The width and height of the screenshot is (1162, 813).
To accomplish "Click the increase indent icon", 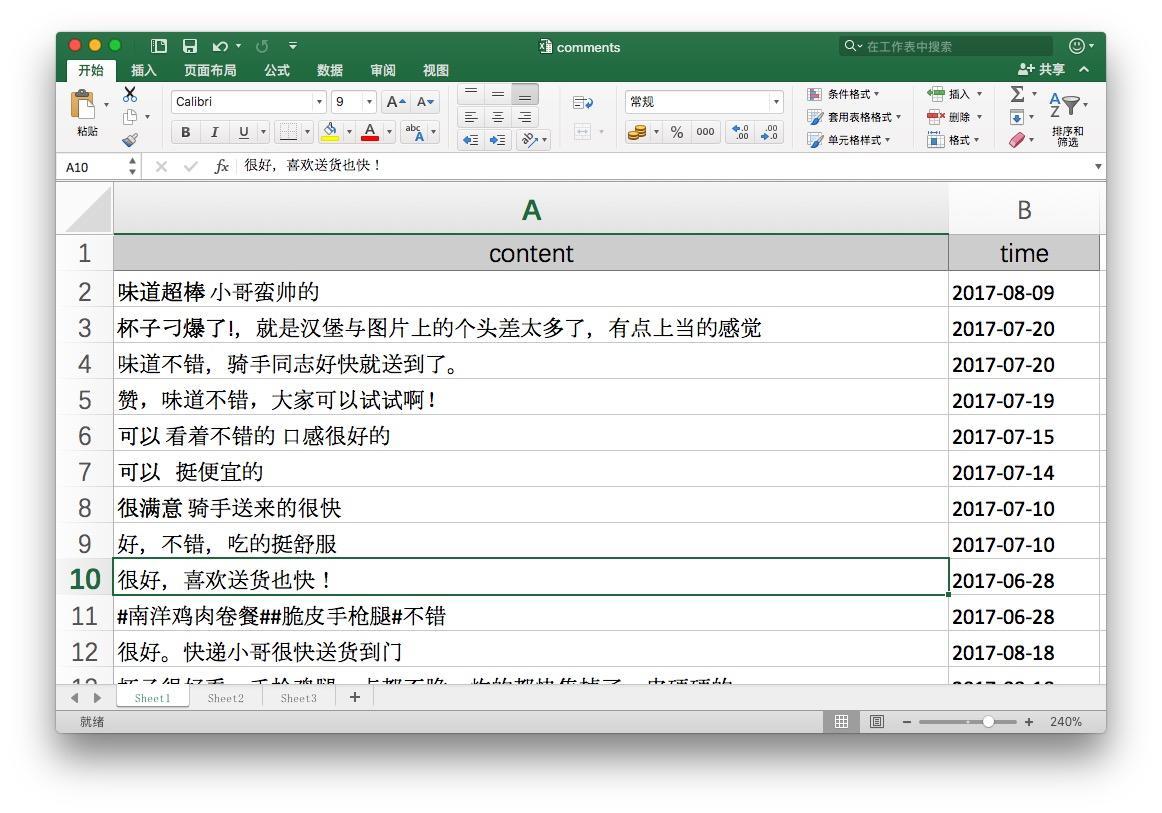I will point(497,140).
